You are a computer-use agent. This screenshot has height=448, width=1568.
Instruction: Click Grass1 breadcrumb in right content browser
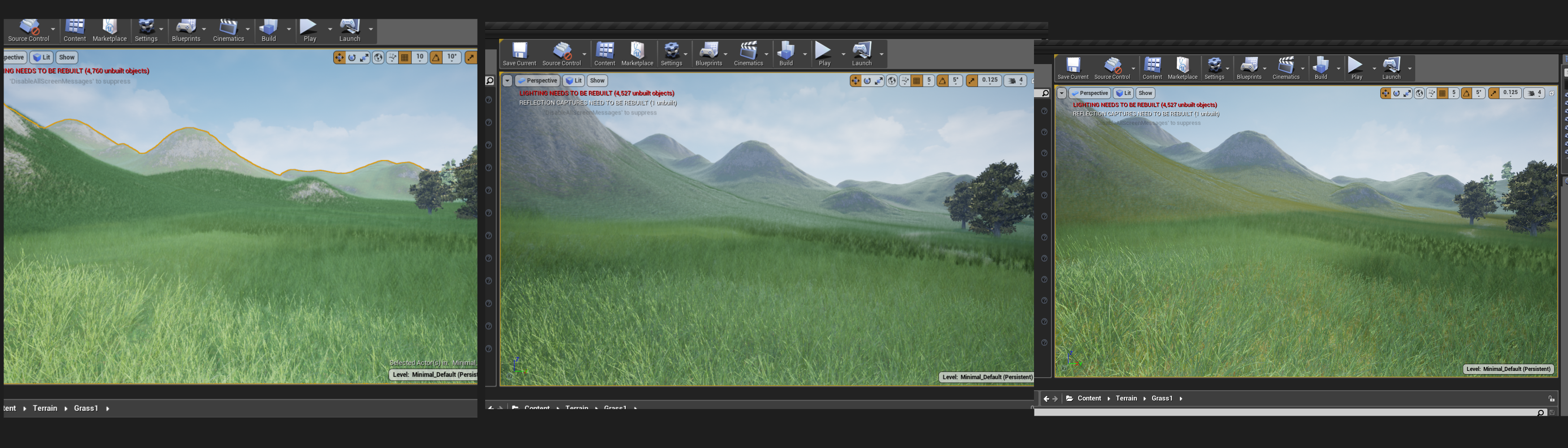point(1162,399)
